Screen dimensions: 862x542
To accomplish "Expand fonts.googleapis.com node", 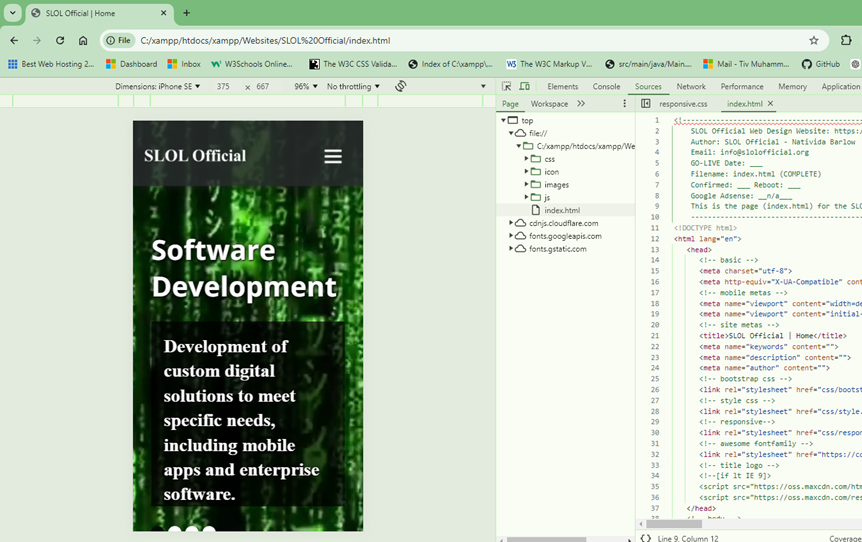I will pos(511,235).
